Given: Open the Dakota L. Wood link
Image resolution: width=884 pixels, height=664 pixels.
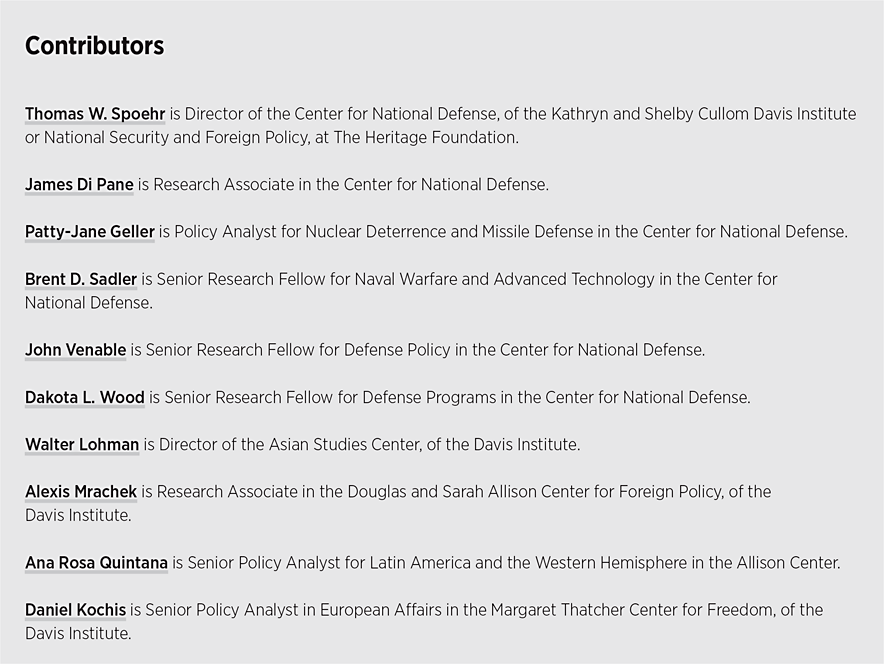Looking at the screenshot, I should coord(85,397).
